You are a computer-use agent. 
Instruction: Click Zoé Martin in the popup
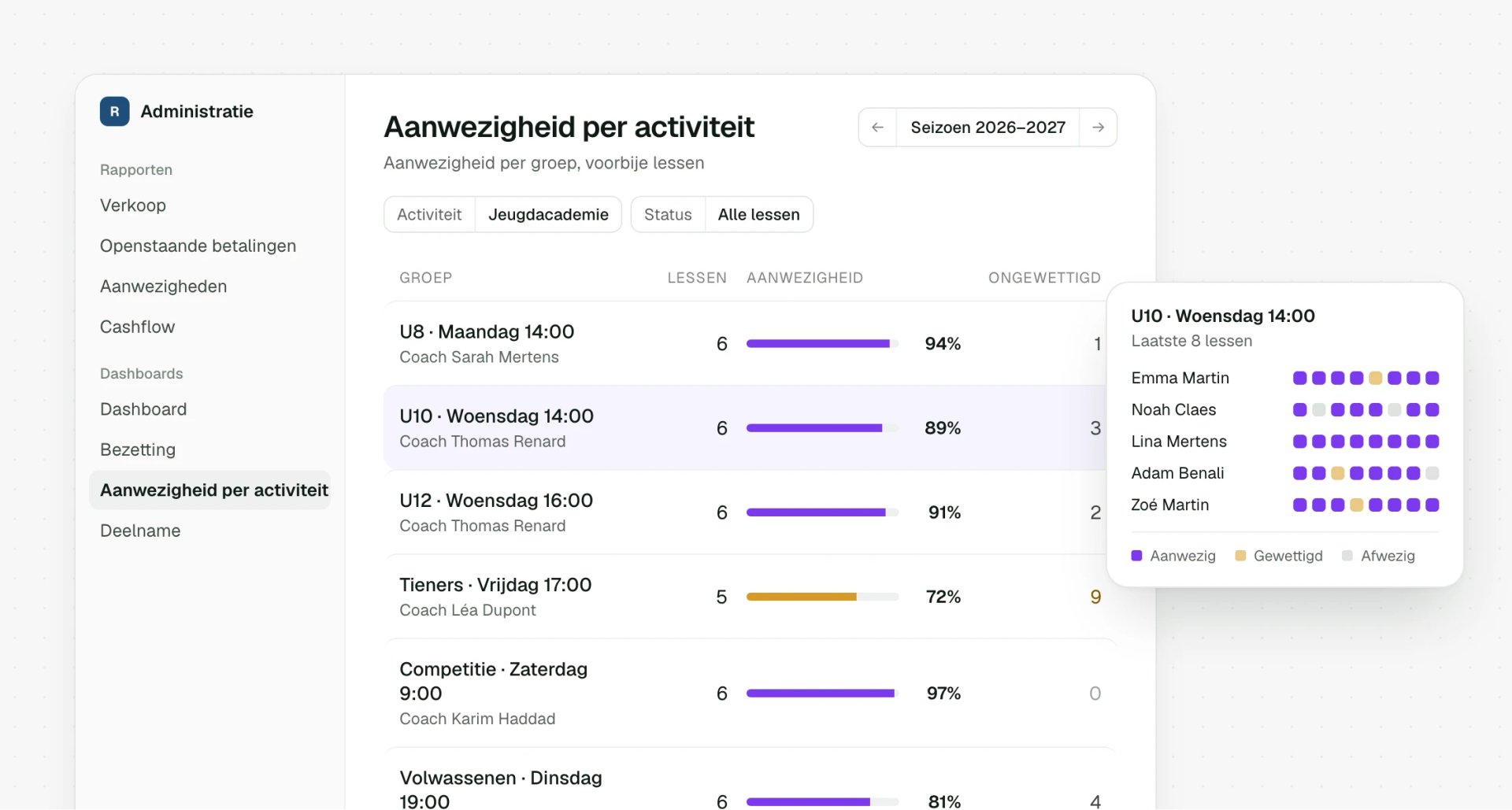1169,505
